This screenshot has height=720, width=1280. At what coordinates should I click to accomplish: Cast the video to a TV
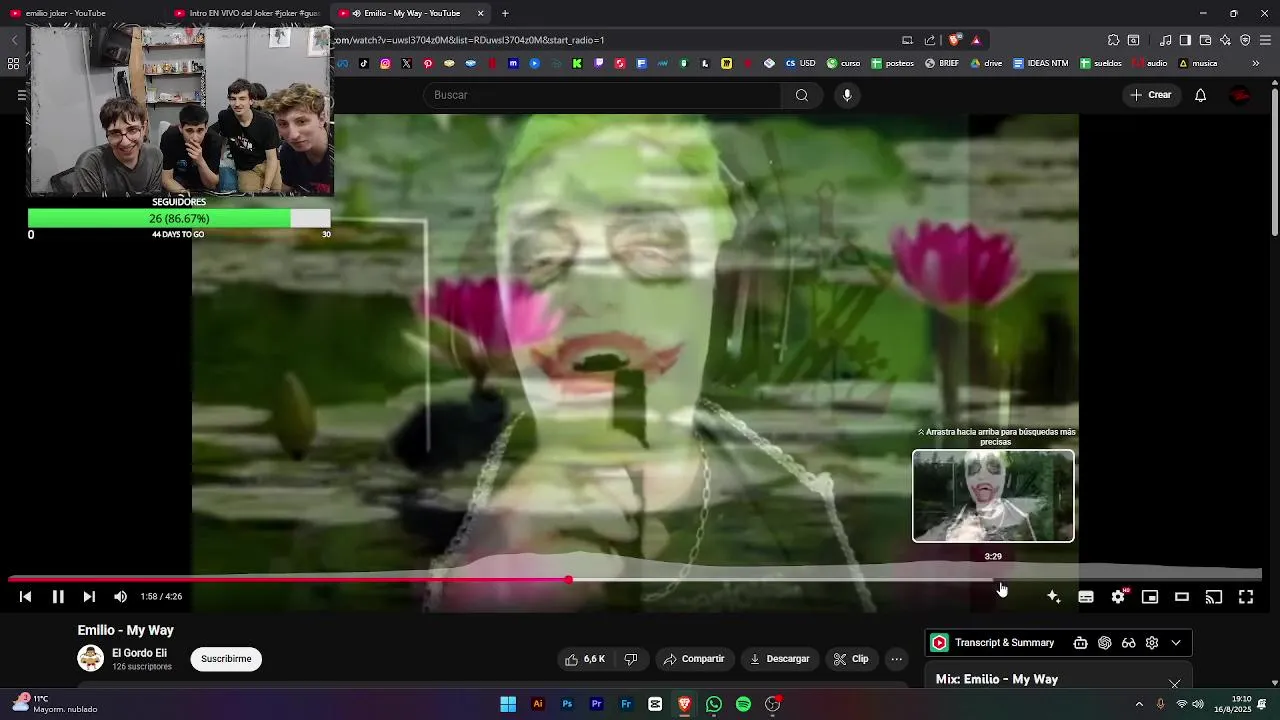(x=1214, y=597)
